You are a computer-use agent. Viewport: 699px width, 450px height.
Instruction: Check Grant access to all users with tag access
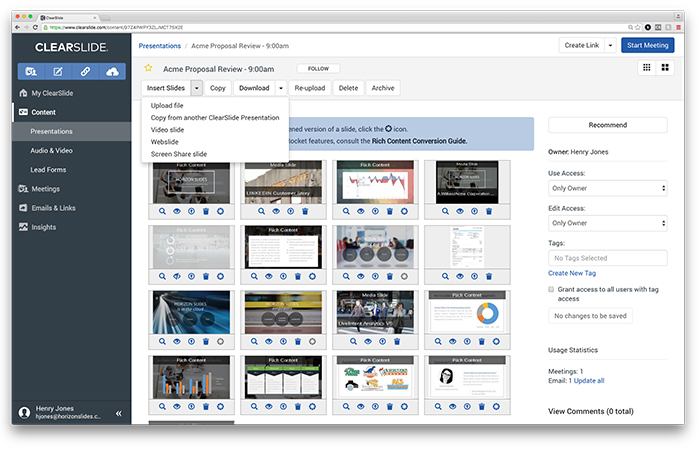[551, 289]
